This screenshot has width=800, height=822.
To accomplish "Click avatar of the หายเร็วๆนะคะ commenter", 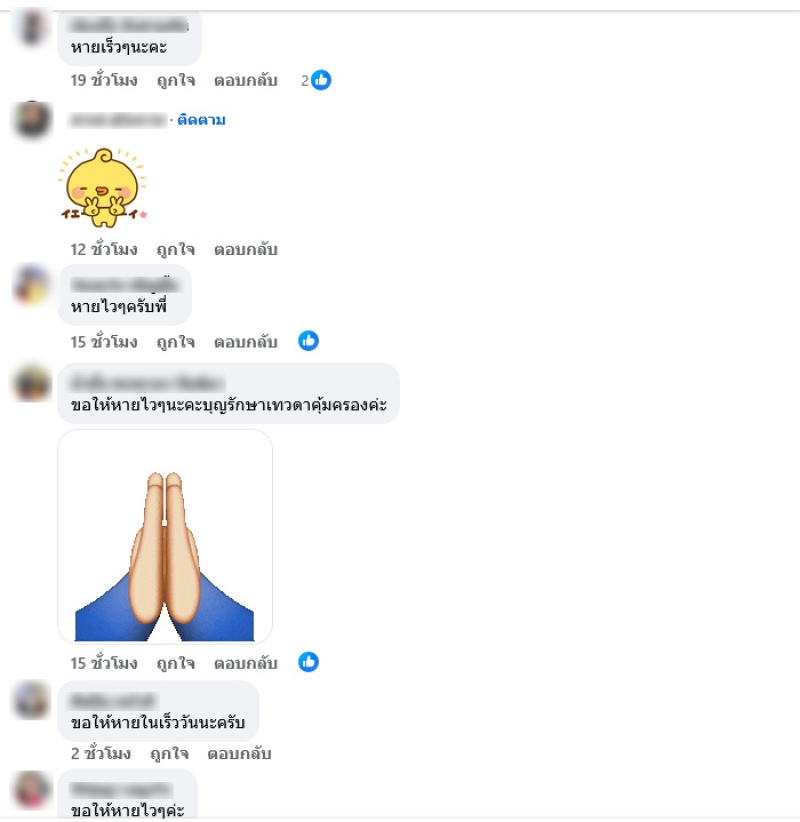I will (x=32, y=27).
